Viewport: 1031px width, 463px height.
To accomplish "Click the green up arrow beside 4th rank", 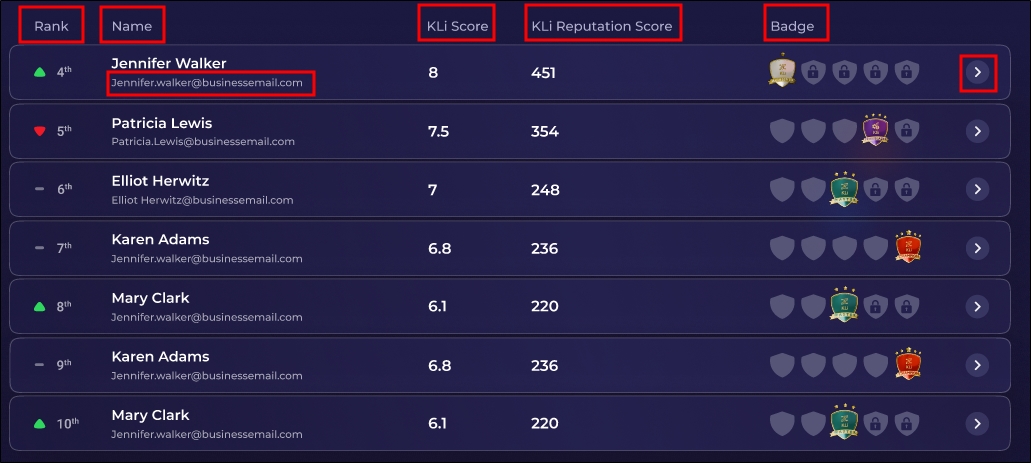I will pos(39,72).
